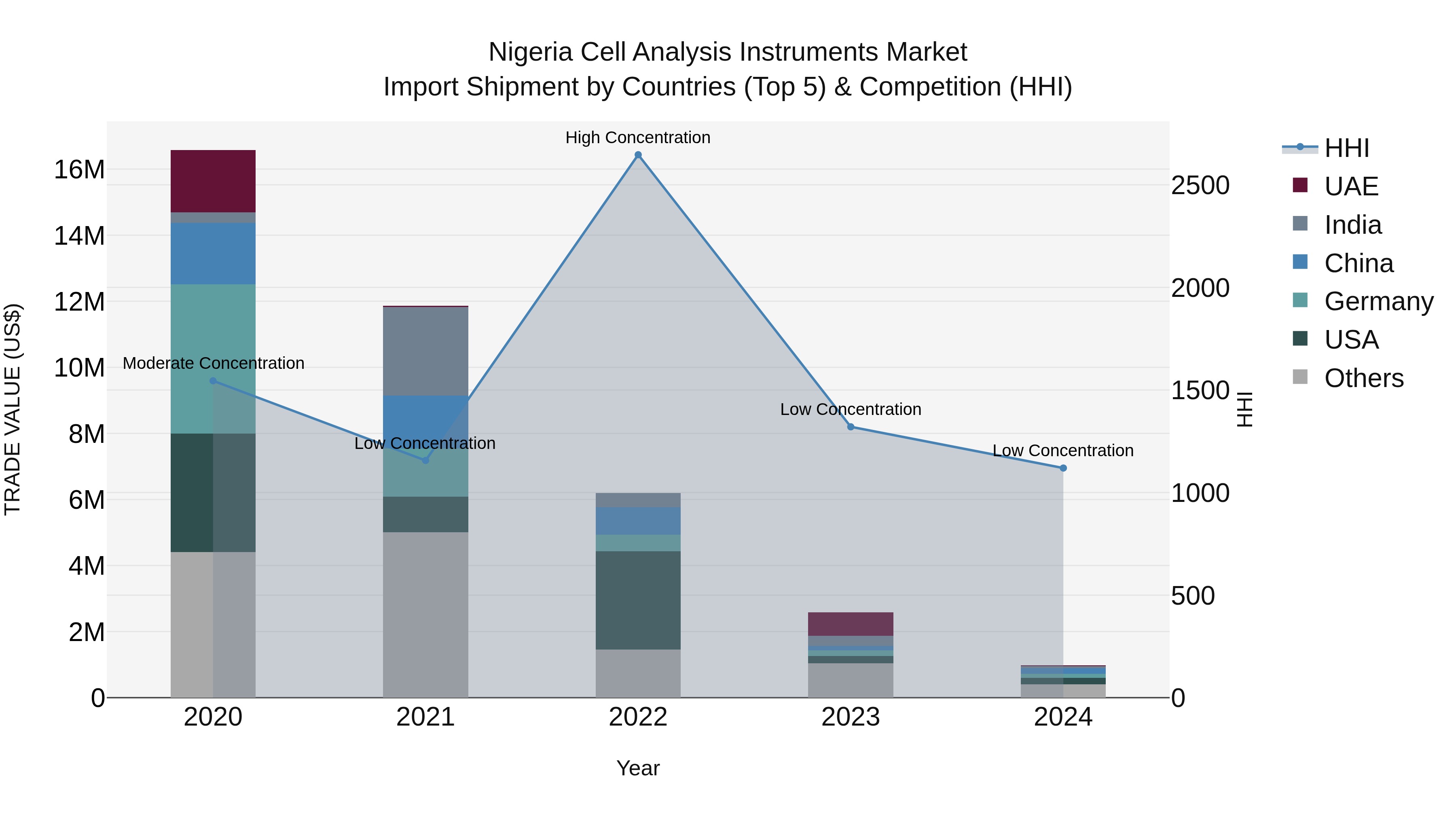Toggle the India legend entry
The height and width of the screenshot is (819, 1456).
coord(1337,224)
